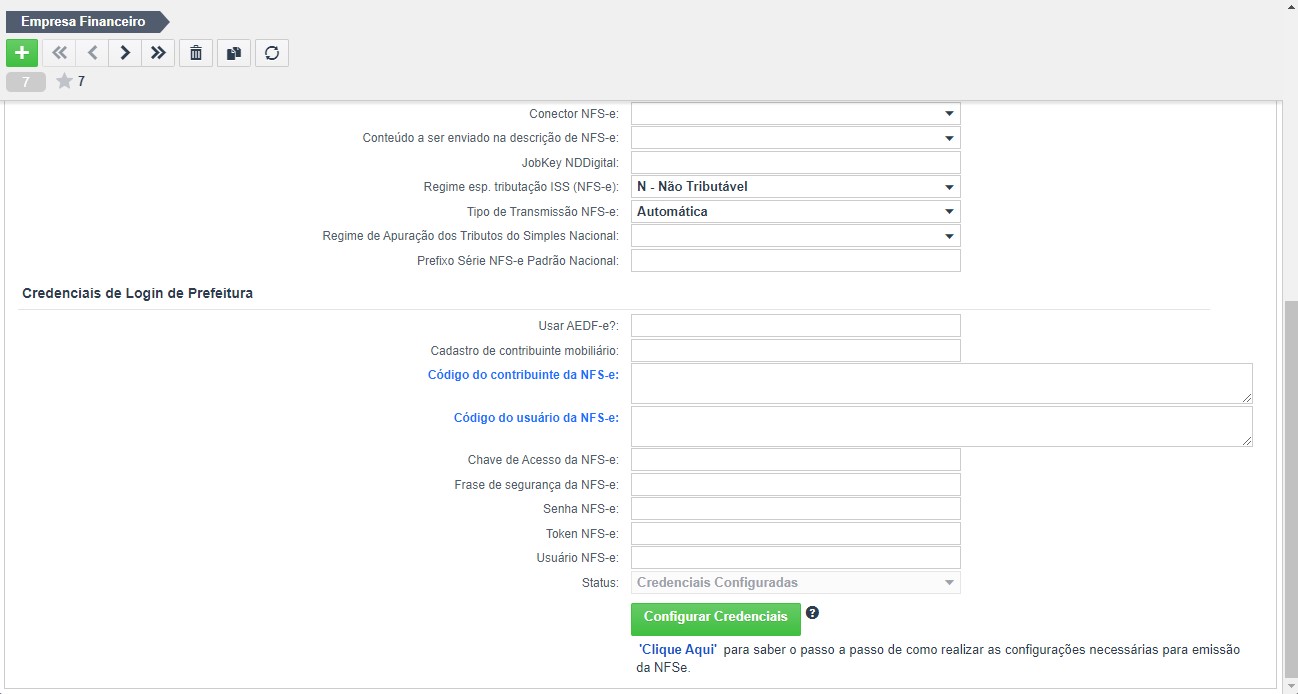Click the Configurar Credenciais button

point(716,618)
